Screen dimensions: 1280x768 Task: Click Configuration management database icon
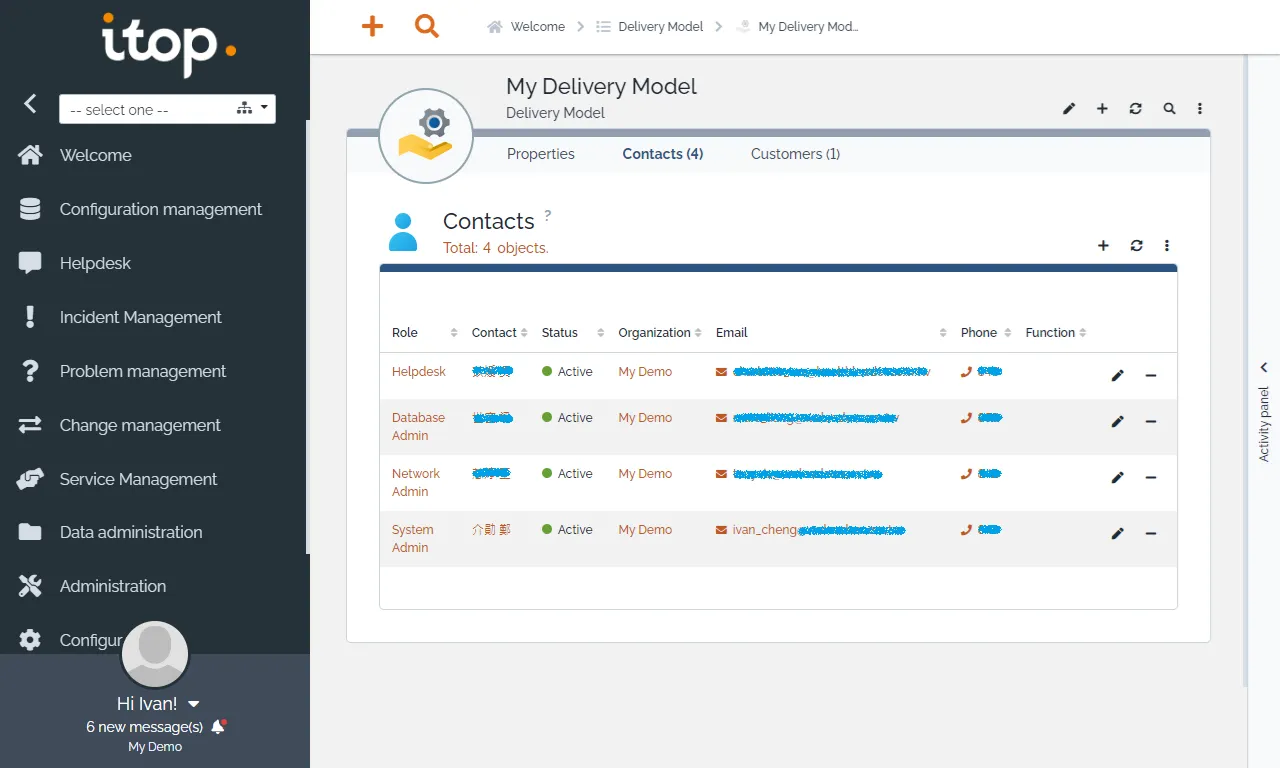(30, 209)
